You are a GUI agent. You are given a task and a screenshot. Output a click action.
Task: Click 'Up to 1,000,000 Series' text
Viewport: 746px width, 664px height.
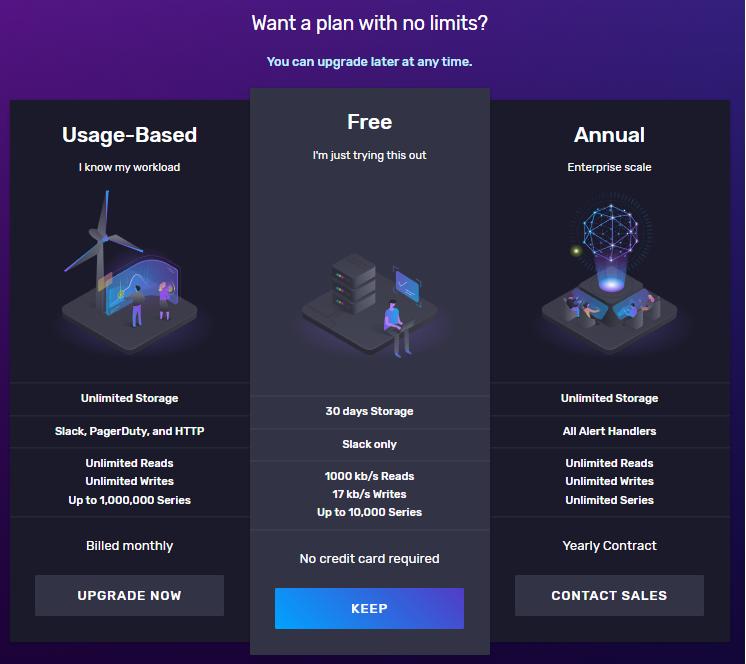(x=129, y=500)
